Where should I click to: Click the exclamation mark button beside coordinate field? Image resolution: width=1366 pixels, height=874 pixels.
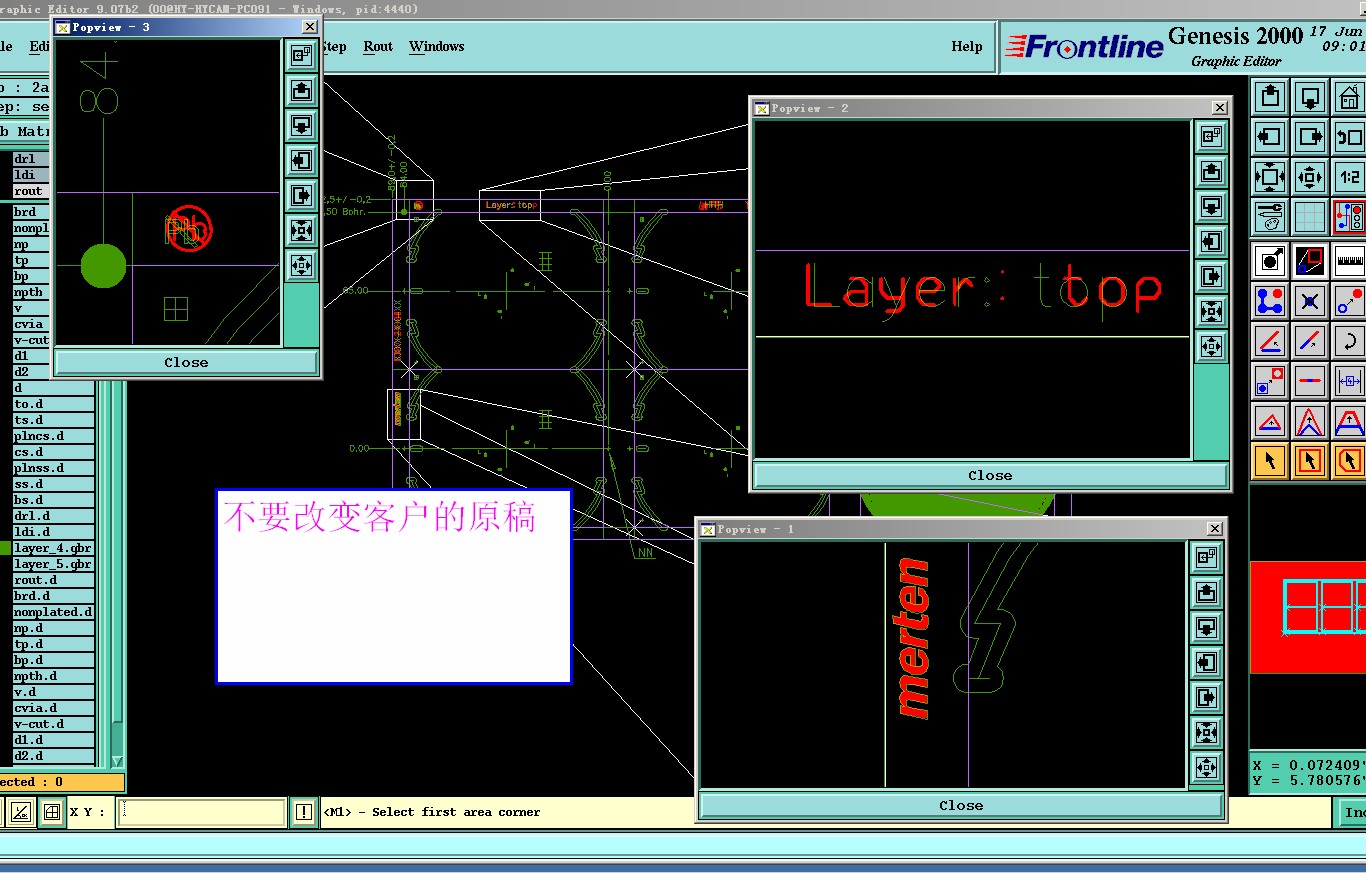pos(303,812)
